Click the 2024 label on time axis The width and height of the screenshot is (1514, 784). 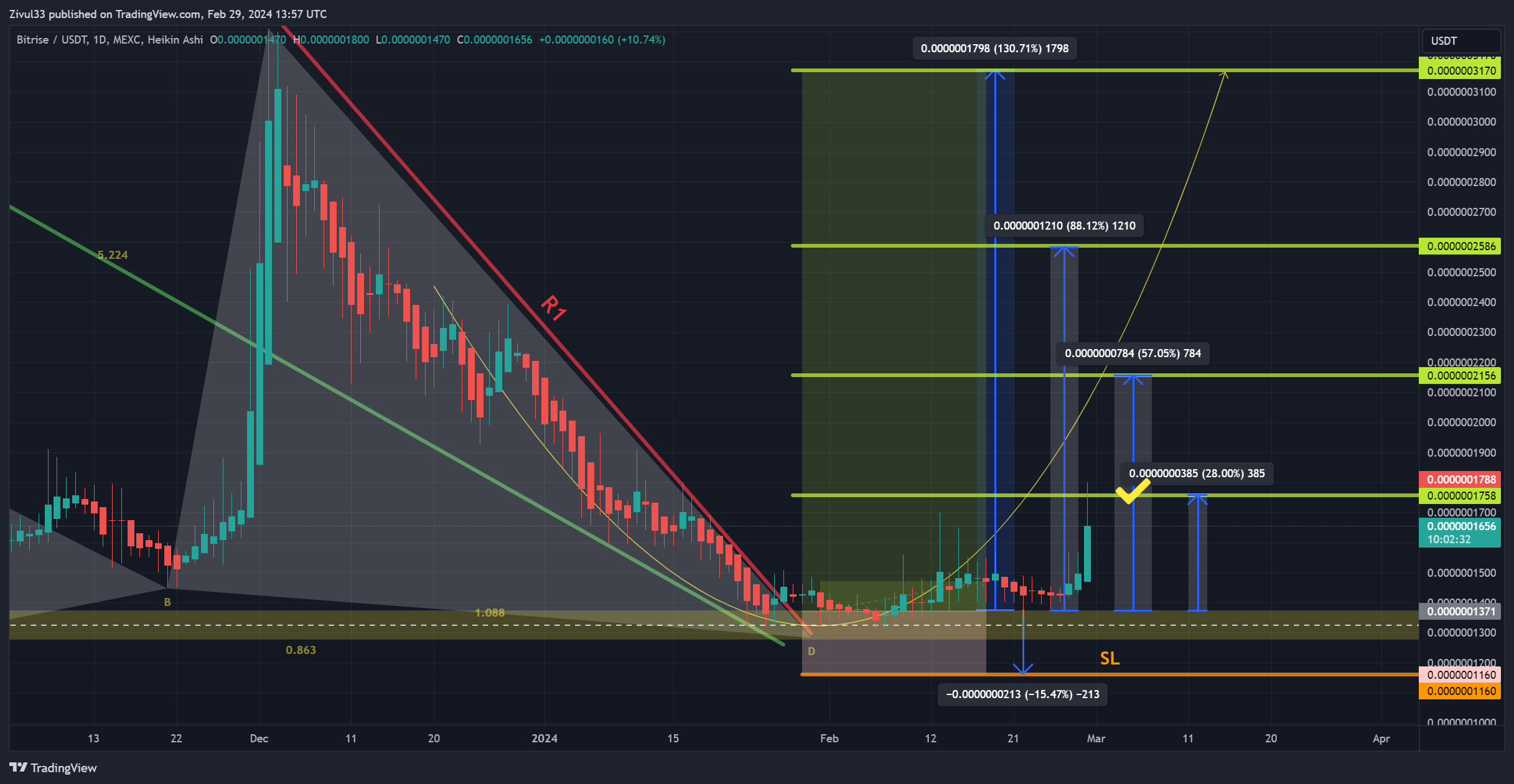point(544,739)
